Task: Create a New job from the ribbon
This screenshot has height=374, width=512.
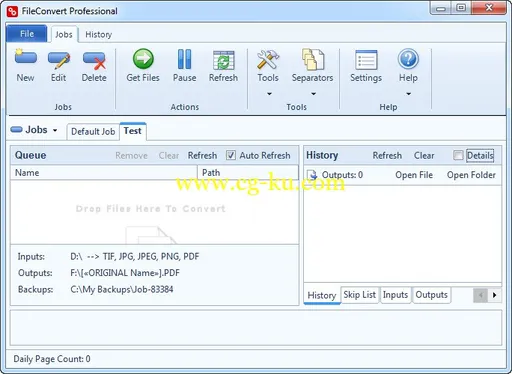Action: click(x=25, y=66)
